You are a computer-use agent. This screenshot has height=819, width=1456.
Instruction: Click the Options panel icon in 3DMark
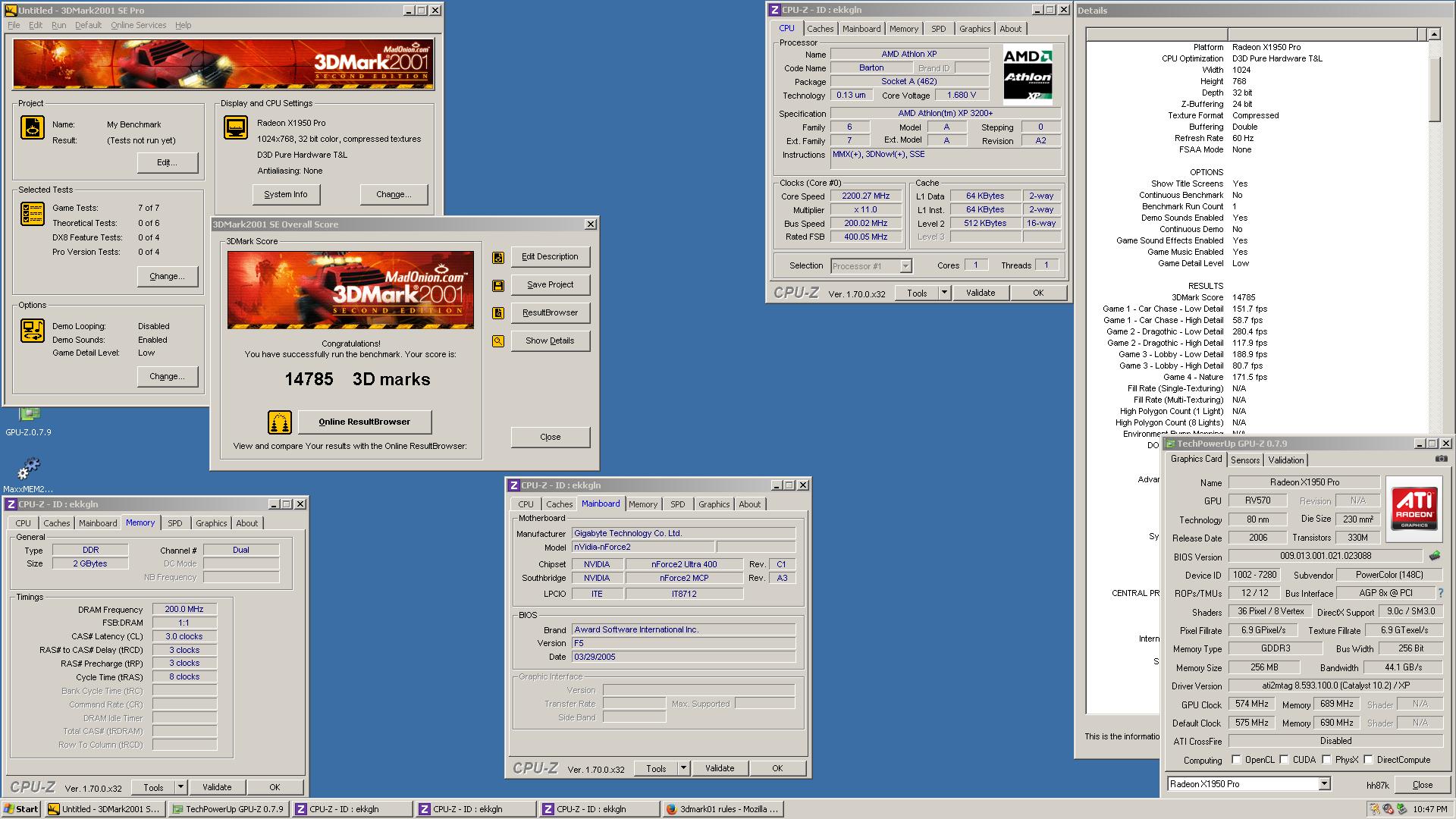click(x=33, y=331)
